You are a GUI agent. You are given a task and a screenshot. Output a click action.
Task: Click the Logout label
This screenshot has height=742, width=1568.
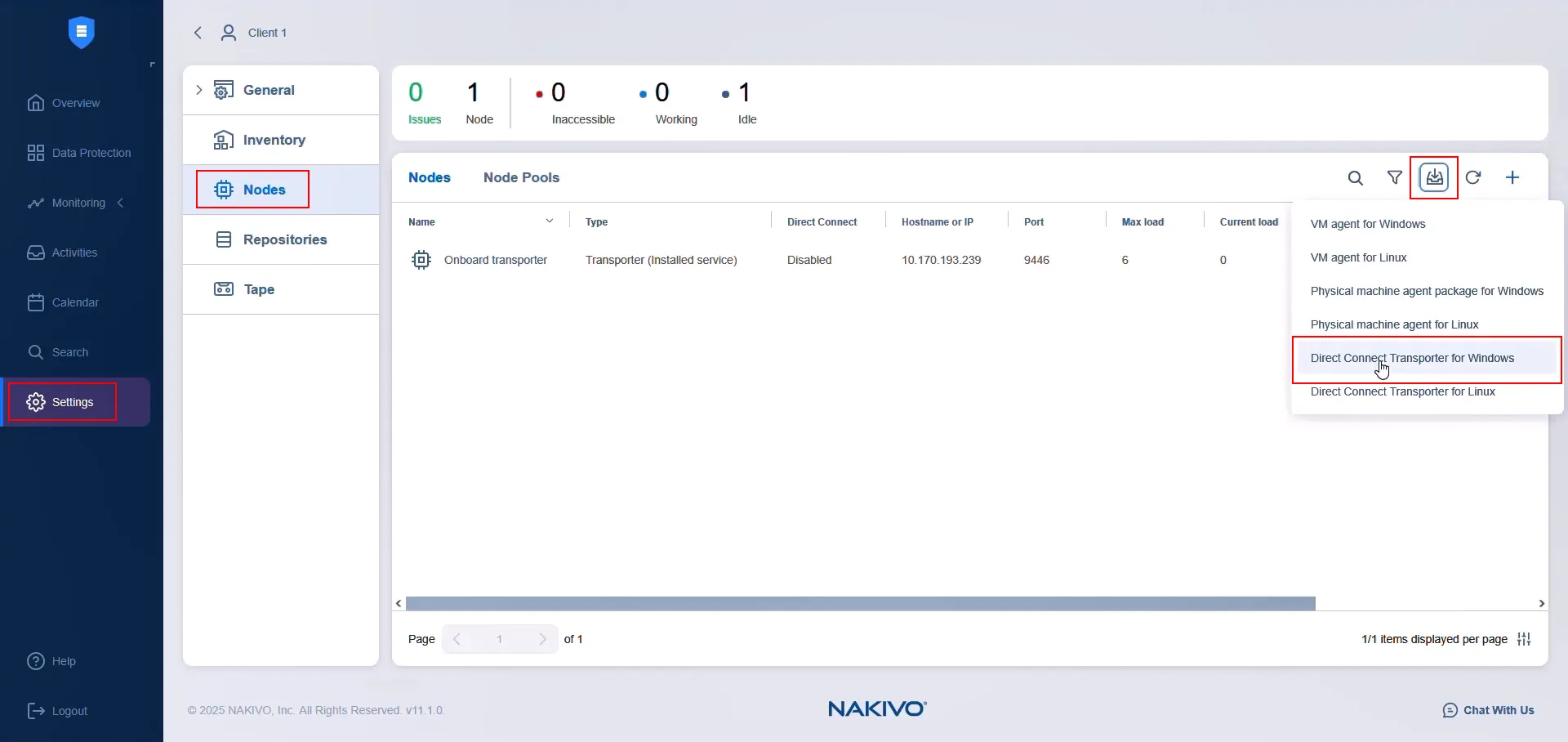coord(69,711)
